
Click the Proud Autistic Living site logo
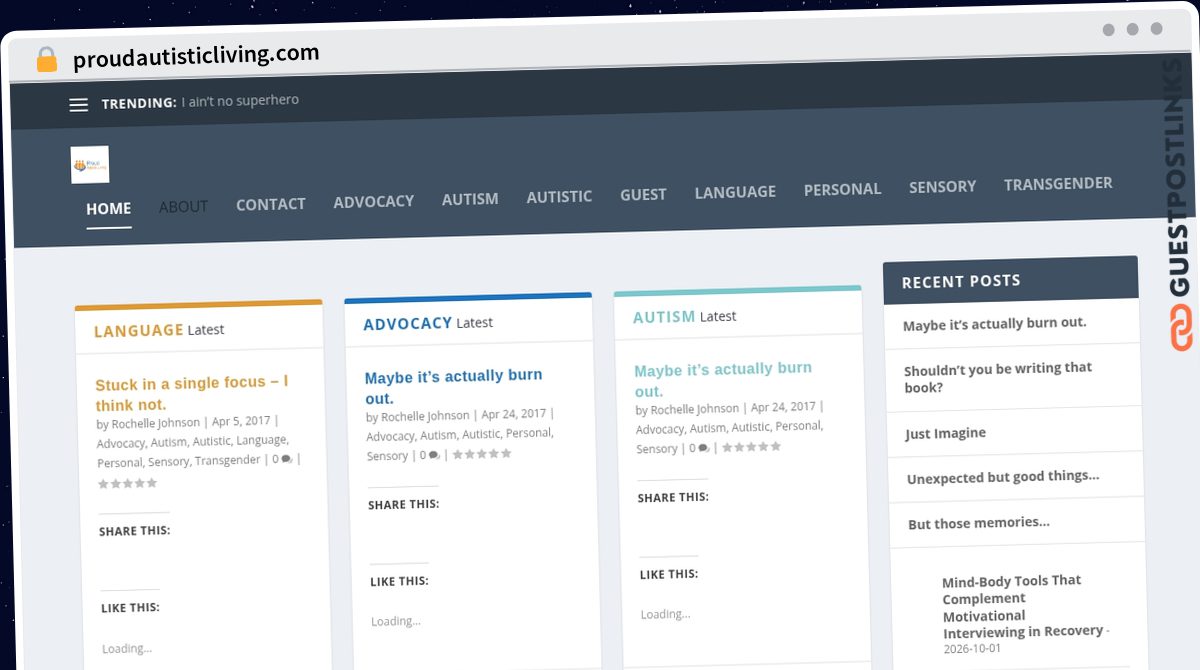(90, 165)
